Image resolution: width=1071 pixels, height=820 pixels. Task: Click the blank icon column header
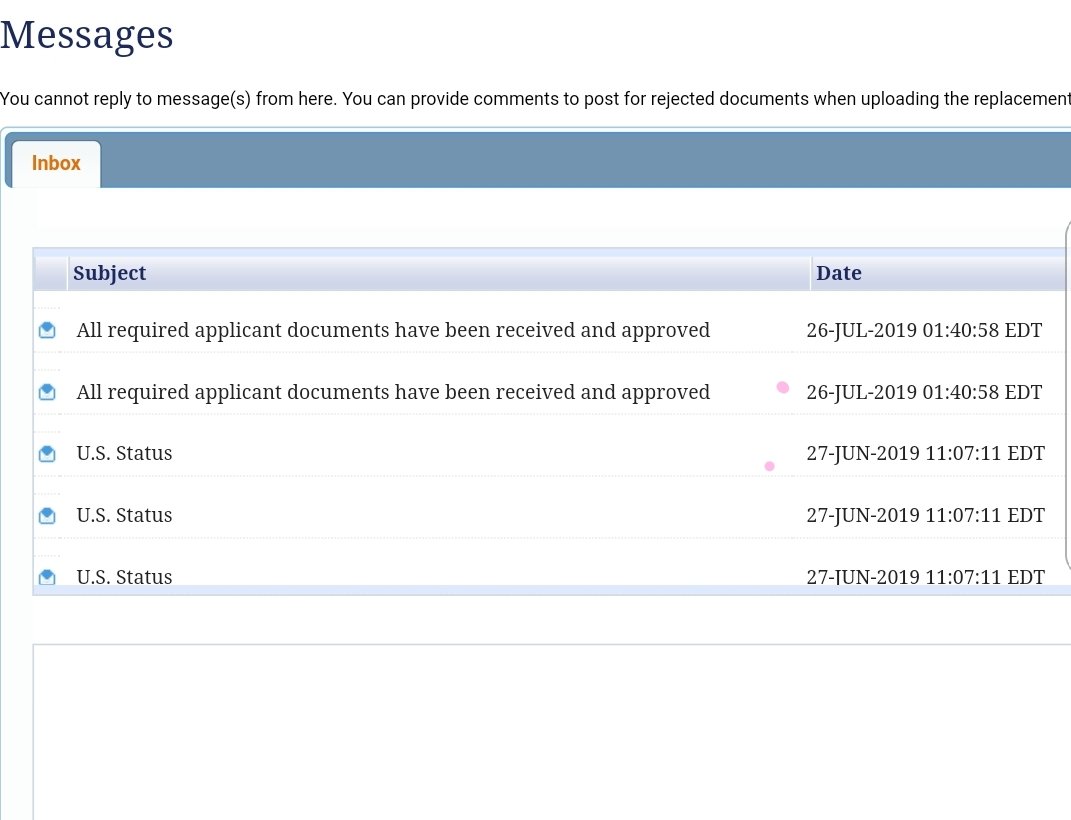coord(50,273)
